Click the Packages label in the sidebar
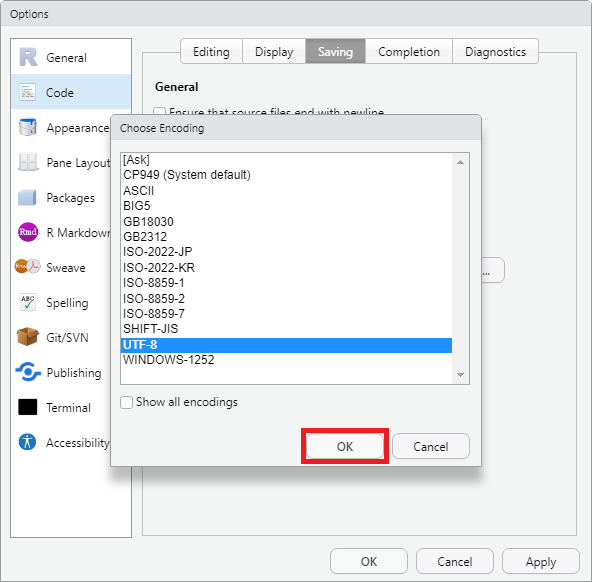 pyautogui.click(x=71, y=198)
